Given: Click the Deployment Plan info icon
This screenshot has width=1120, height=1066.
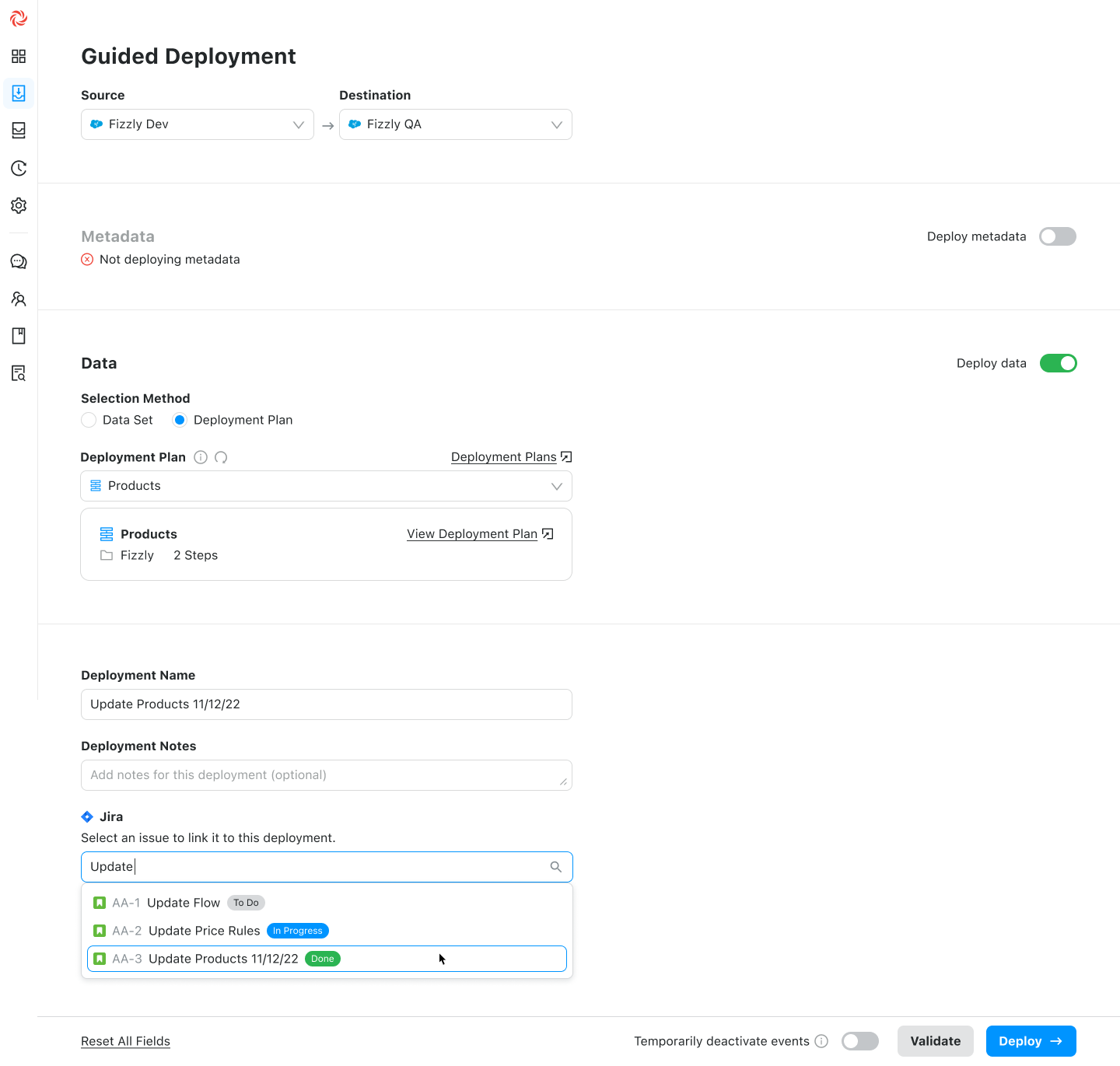Looking at the screenshot, I should pyautogui.click(x=201, y=457).
